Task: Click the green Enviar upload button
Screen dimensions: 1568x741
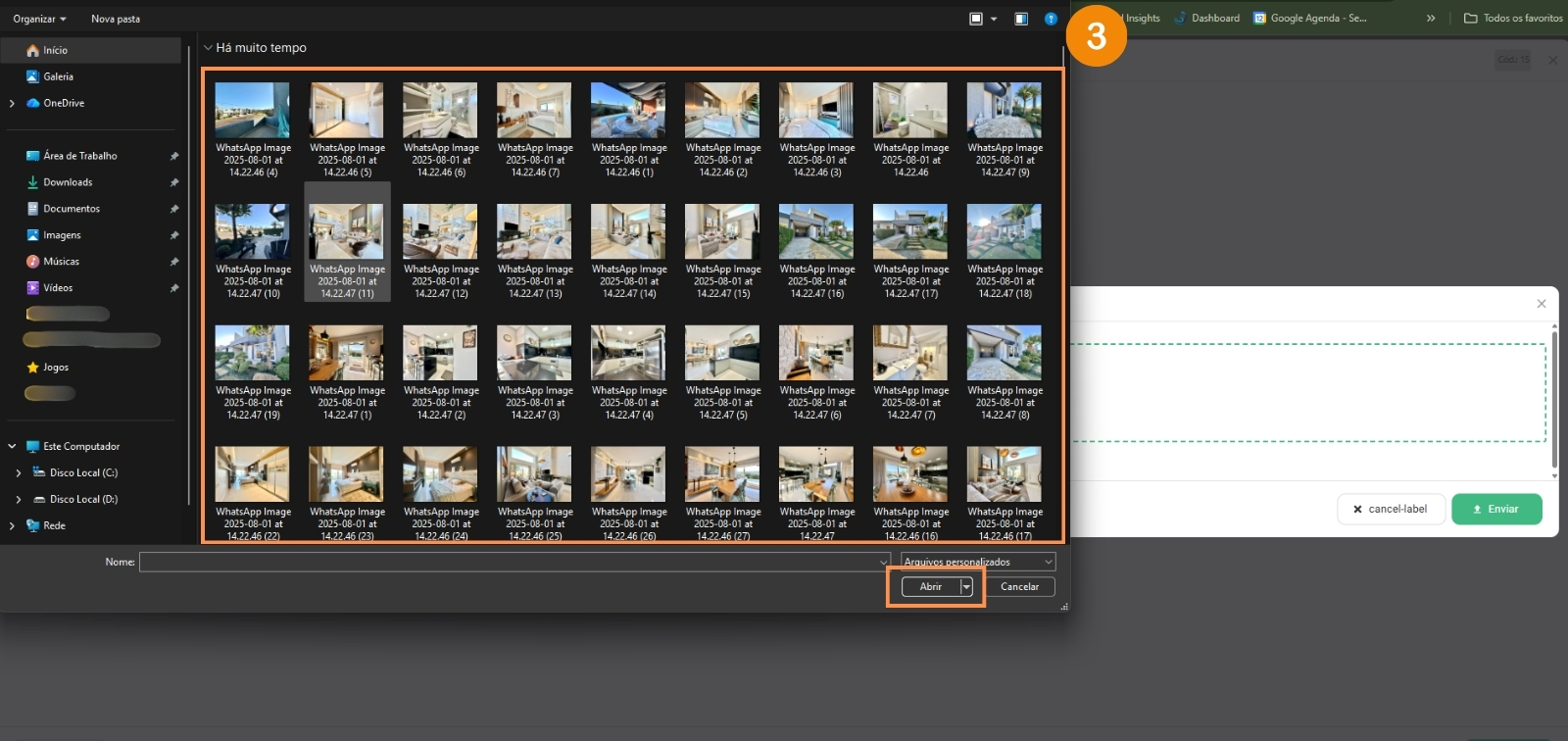Action: tap(1496, 510)
